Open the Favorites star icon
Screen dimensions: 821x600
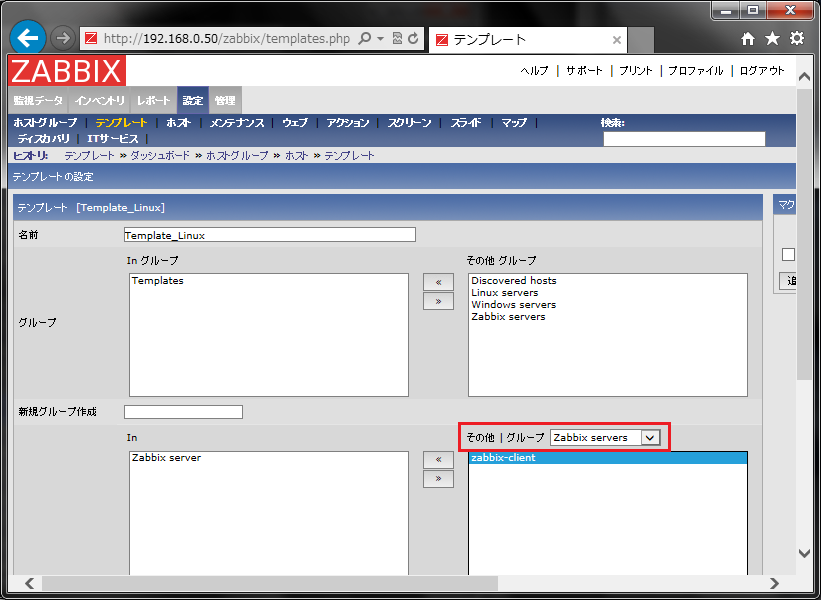(x=772, y=38)
